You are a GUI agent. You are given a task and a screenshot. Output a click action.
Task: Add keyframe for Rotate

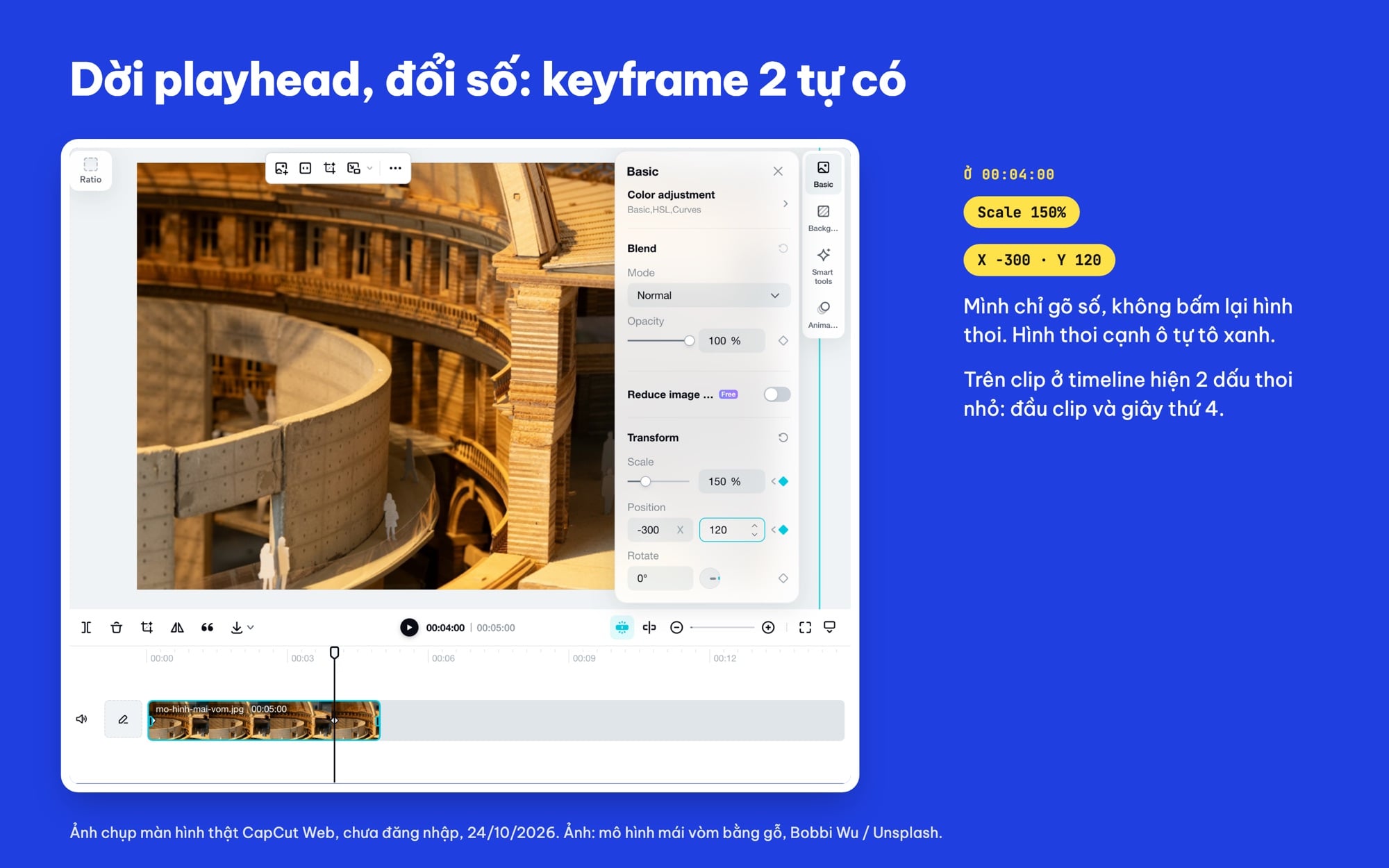[x=783, y=578]
